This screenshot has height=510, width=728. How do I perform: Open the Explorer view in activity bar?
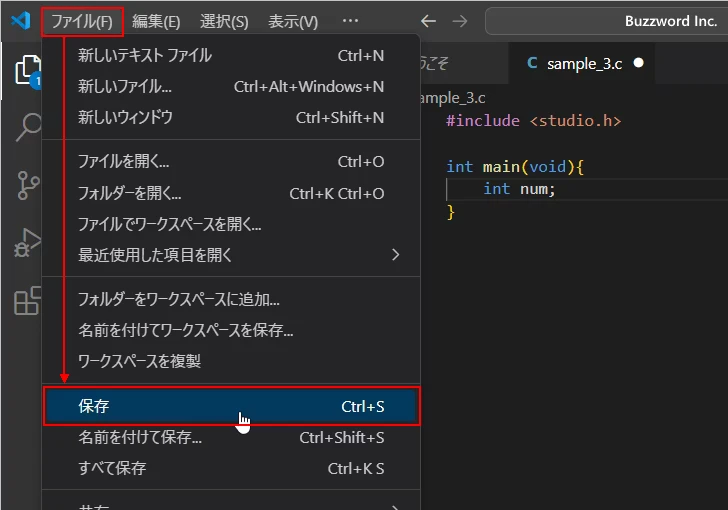pos(28,71)
